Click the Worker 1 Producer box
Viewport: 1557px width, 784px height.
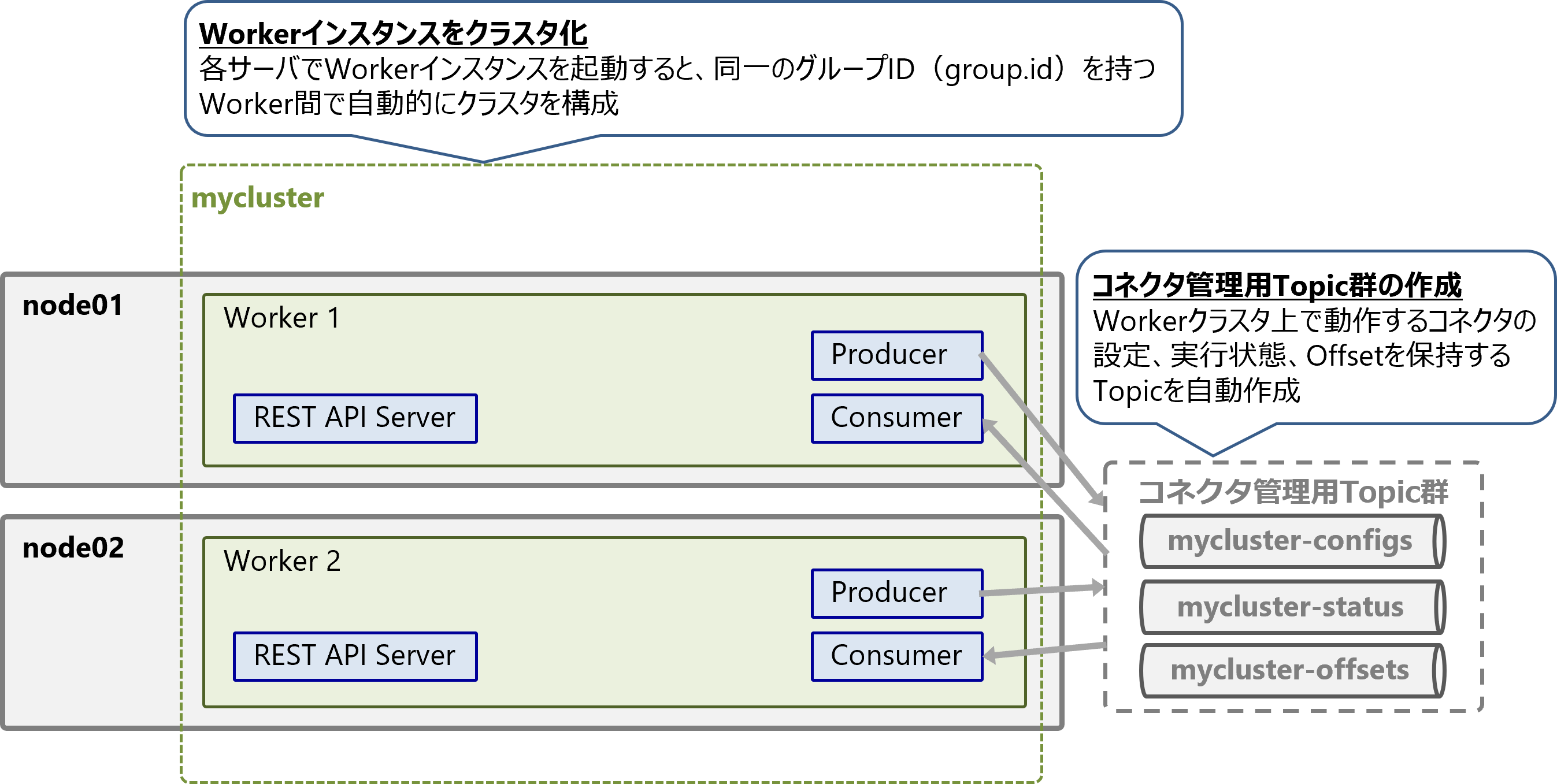click(x=896, y=355)
